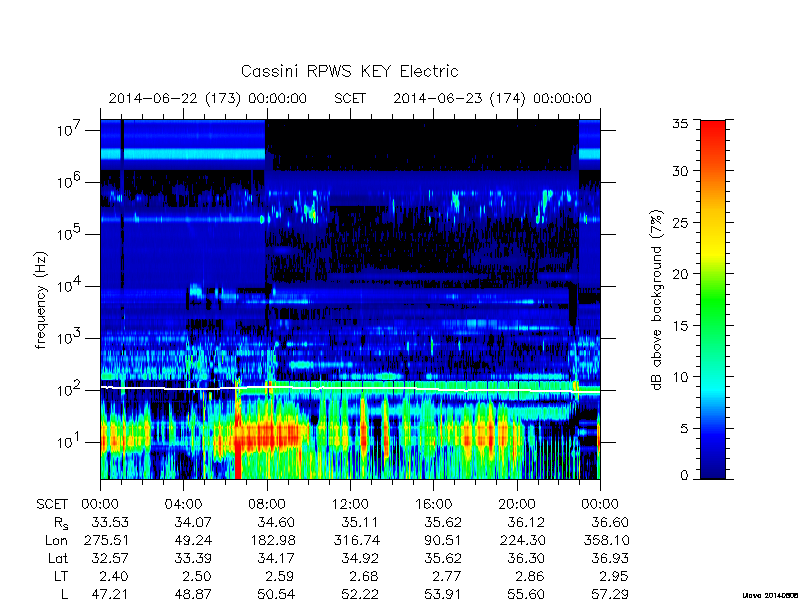Click the 10^1 frequency tick label

click(70, 442)
